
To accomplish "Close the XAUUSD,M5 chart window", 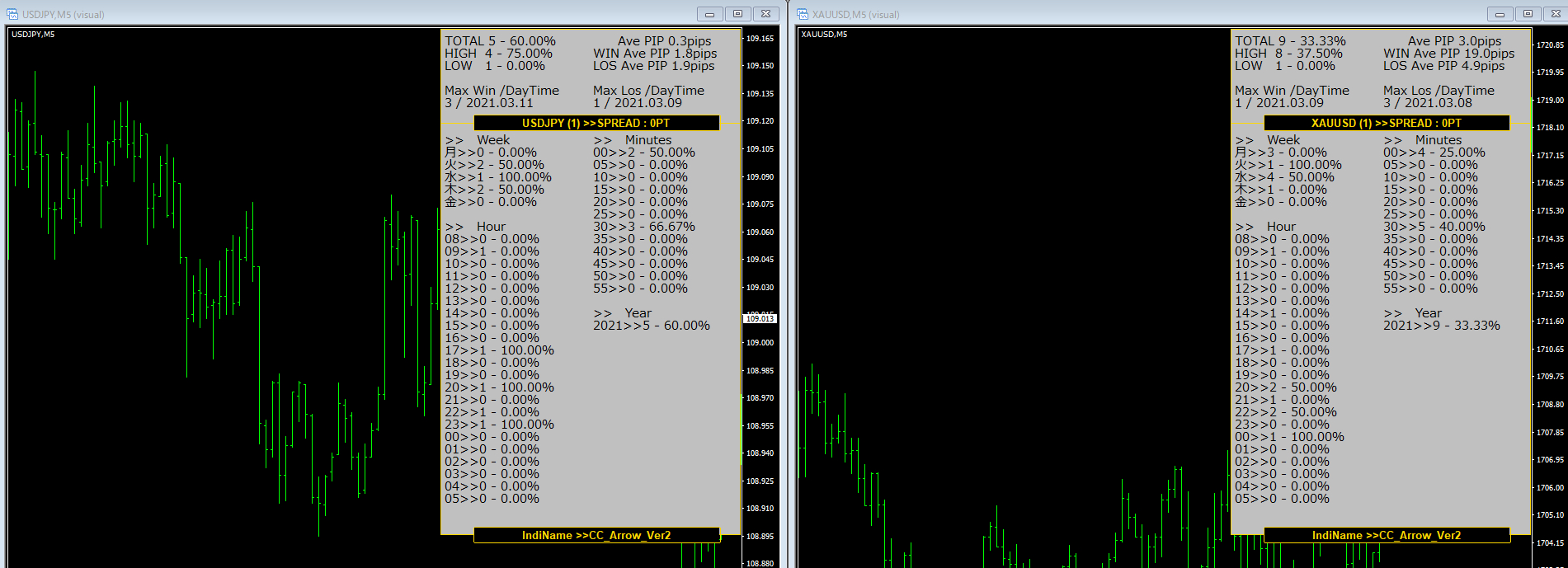I will pos(1556,14).
